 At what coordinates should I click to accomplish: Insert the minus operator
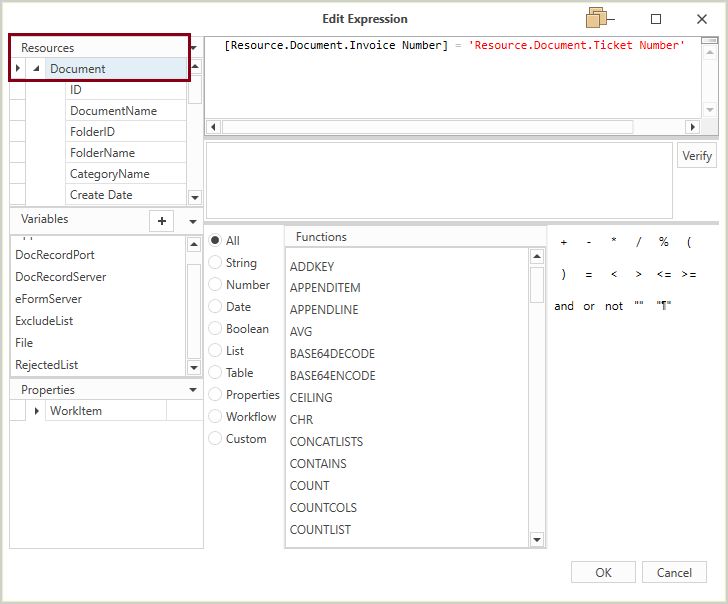tap(589, 242)
